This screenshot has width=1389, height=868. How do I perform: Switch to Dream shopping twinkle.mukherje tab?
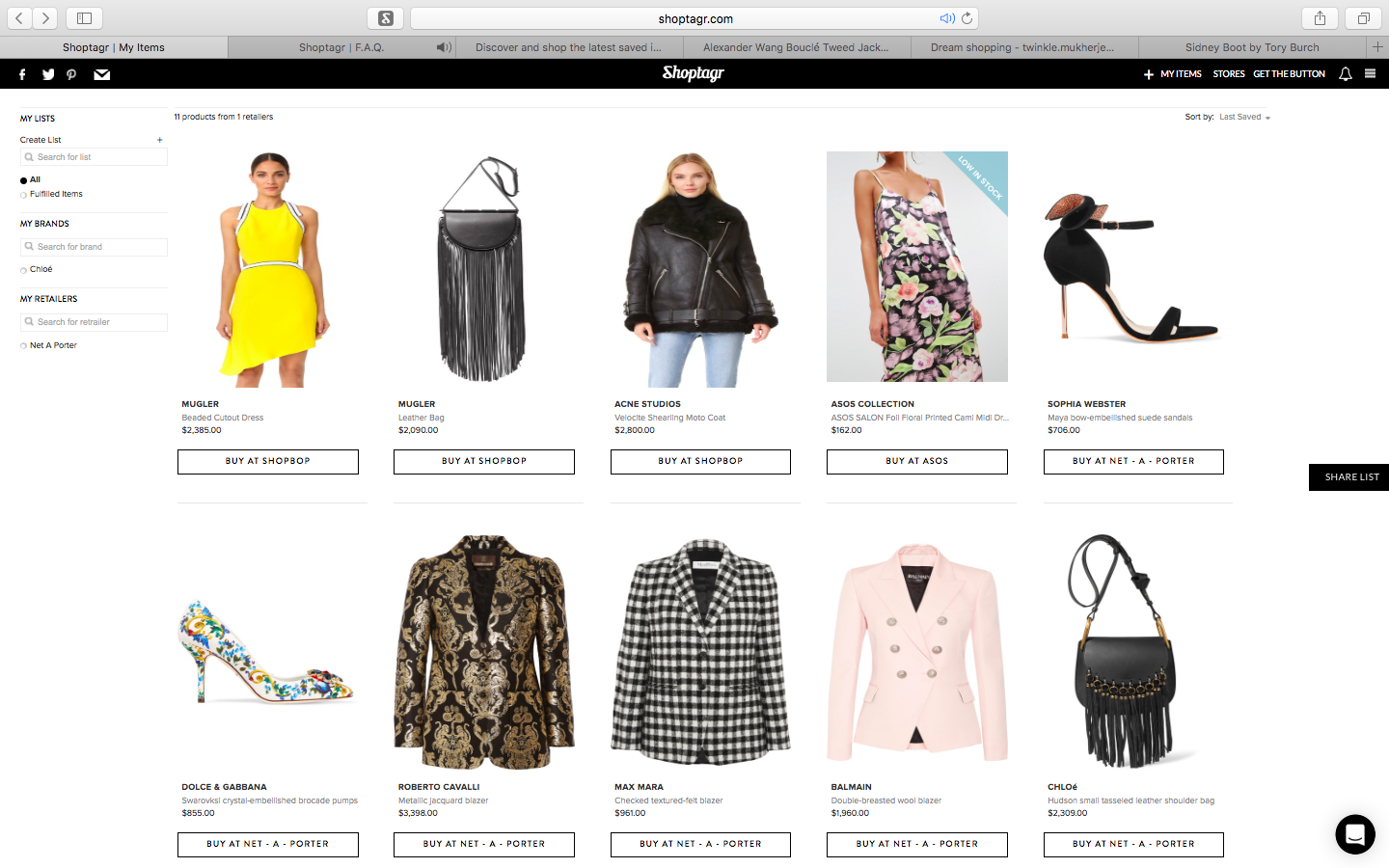(x=1024, y=47)
